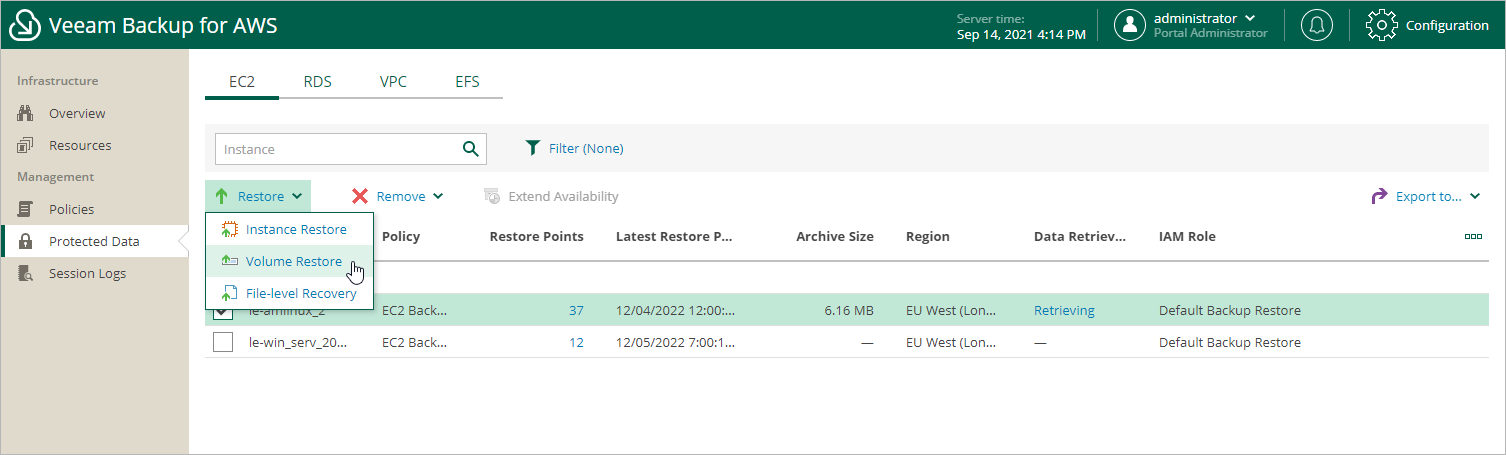1506x455 pixels.
Task: Click the 6.16 MB archive size cell
Action: 849,310
